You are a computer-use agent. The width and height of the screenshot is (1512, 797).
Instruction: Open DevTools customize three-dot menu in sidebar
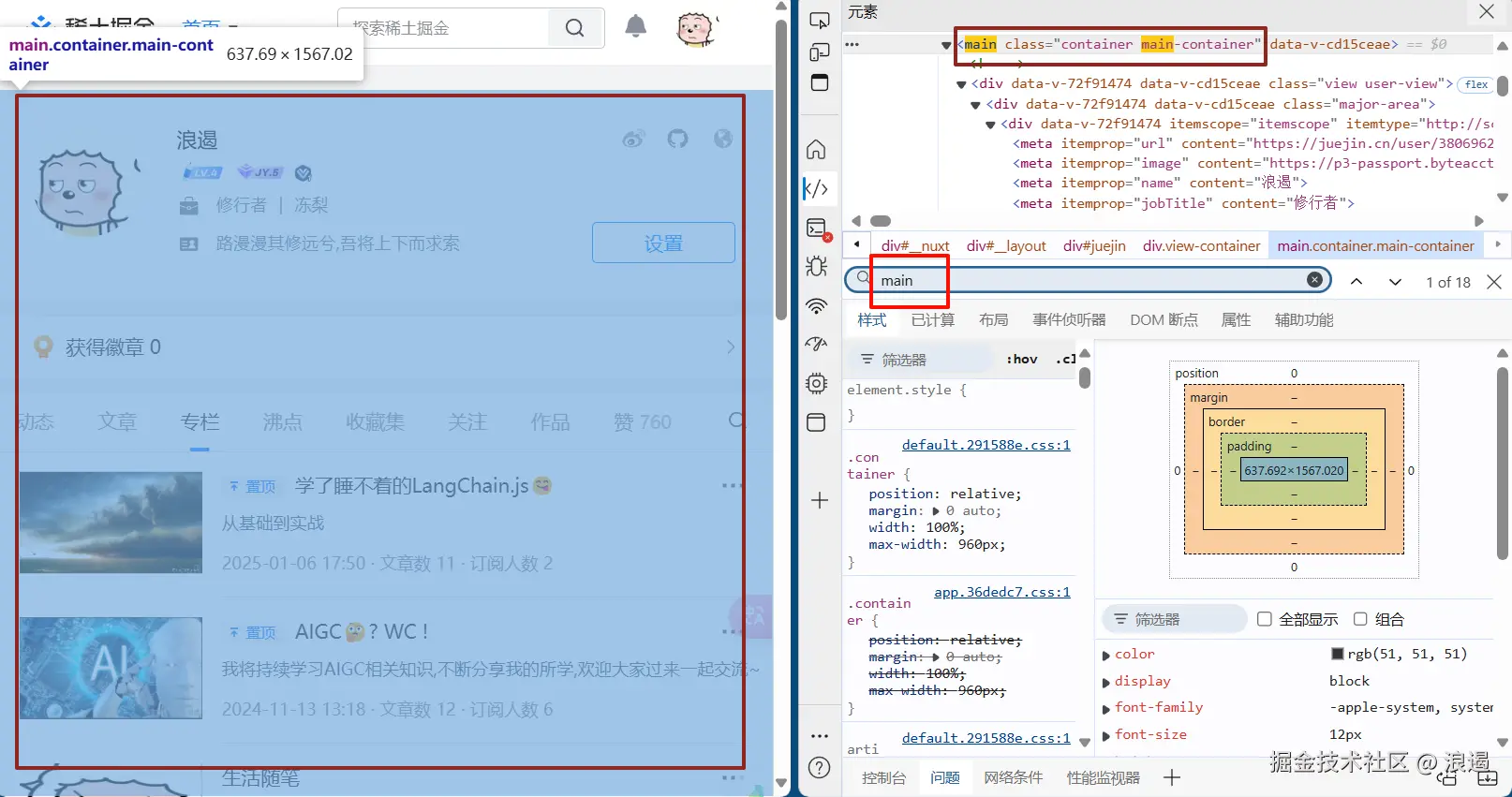point(820,736)
